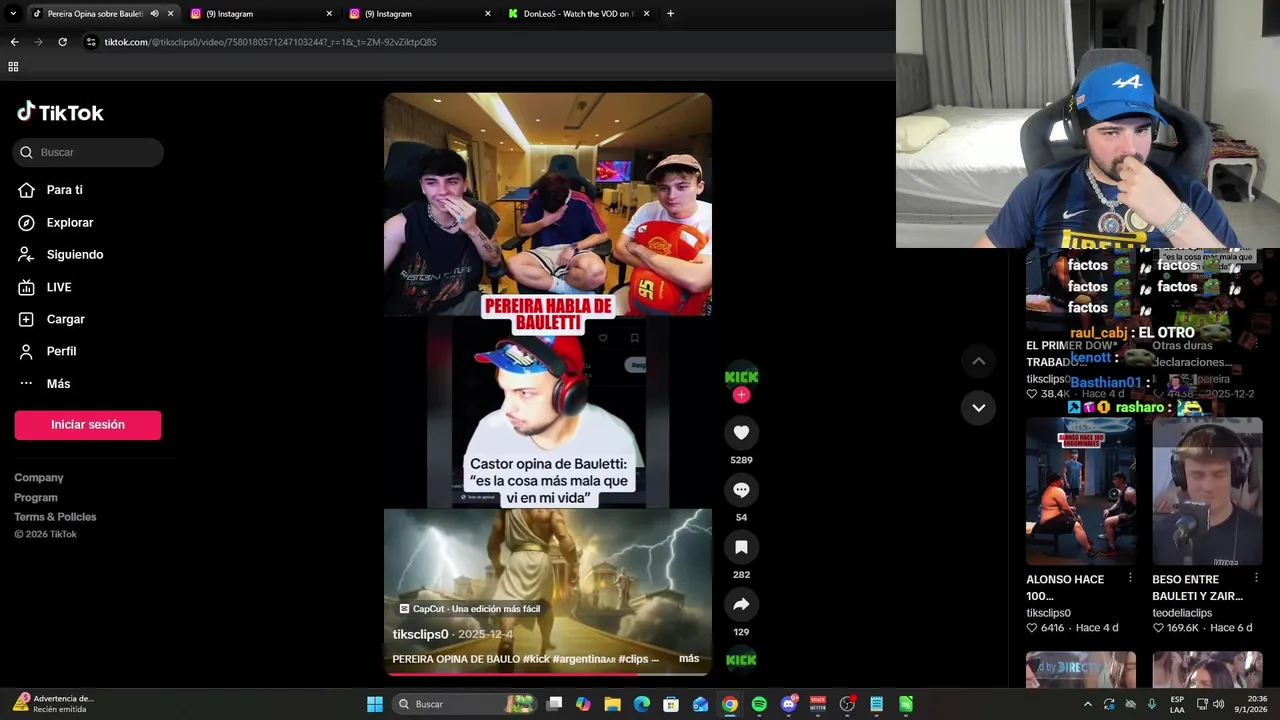Open Task View on the taskbar
The image size is (1280, 720).
[555, 704]
